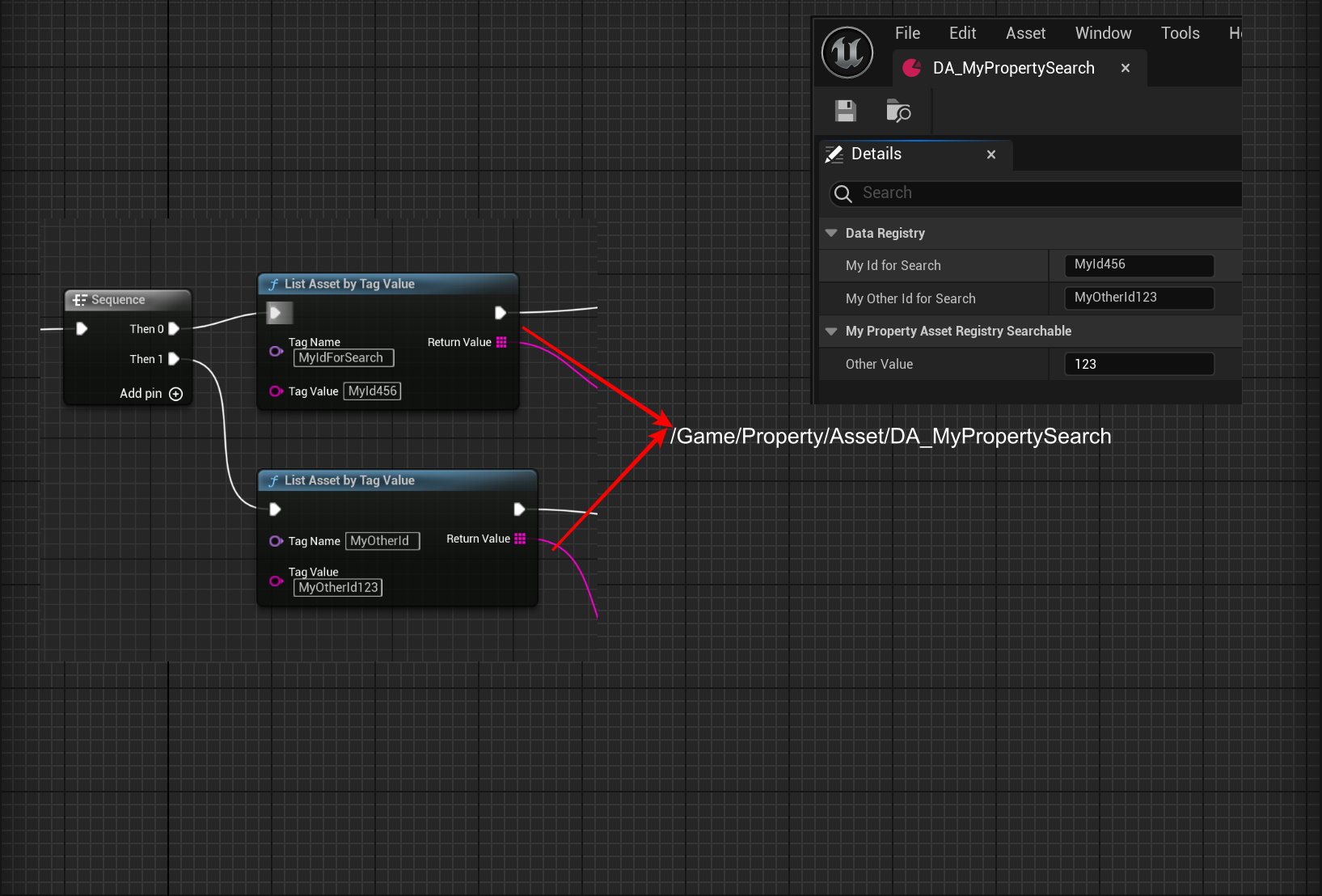Image resolution: width=1322 pixels, height=896 pixels.
Task: Click the Then 1 execution pin on Sequence
Action: pos(174,359)
